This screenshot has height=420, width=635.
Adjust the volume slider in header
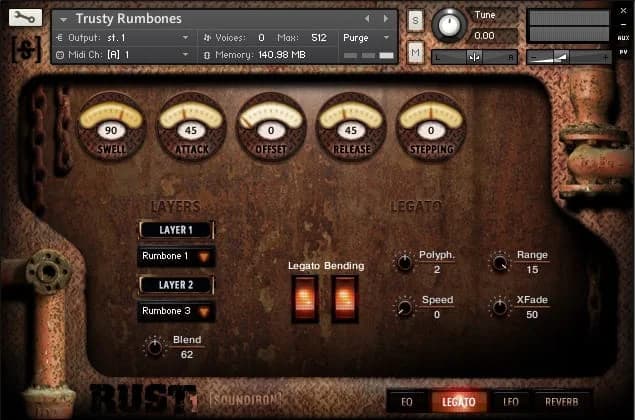click(569, 57)
